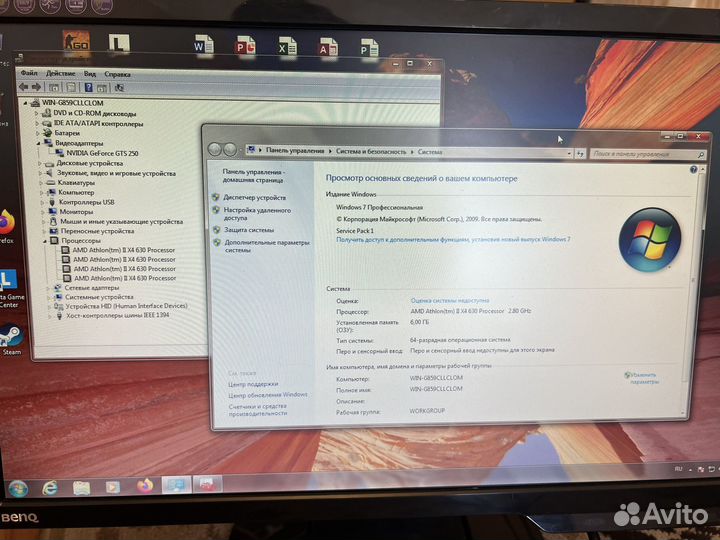This screenshot has height=540, width=720.
Task: Open Центр обновления Windows link
Action: [268, 395]
